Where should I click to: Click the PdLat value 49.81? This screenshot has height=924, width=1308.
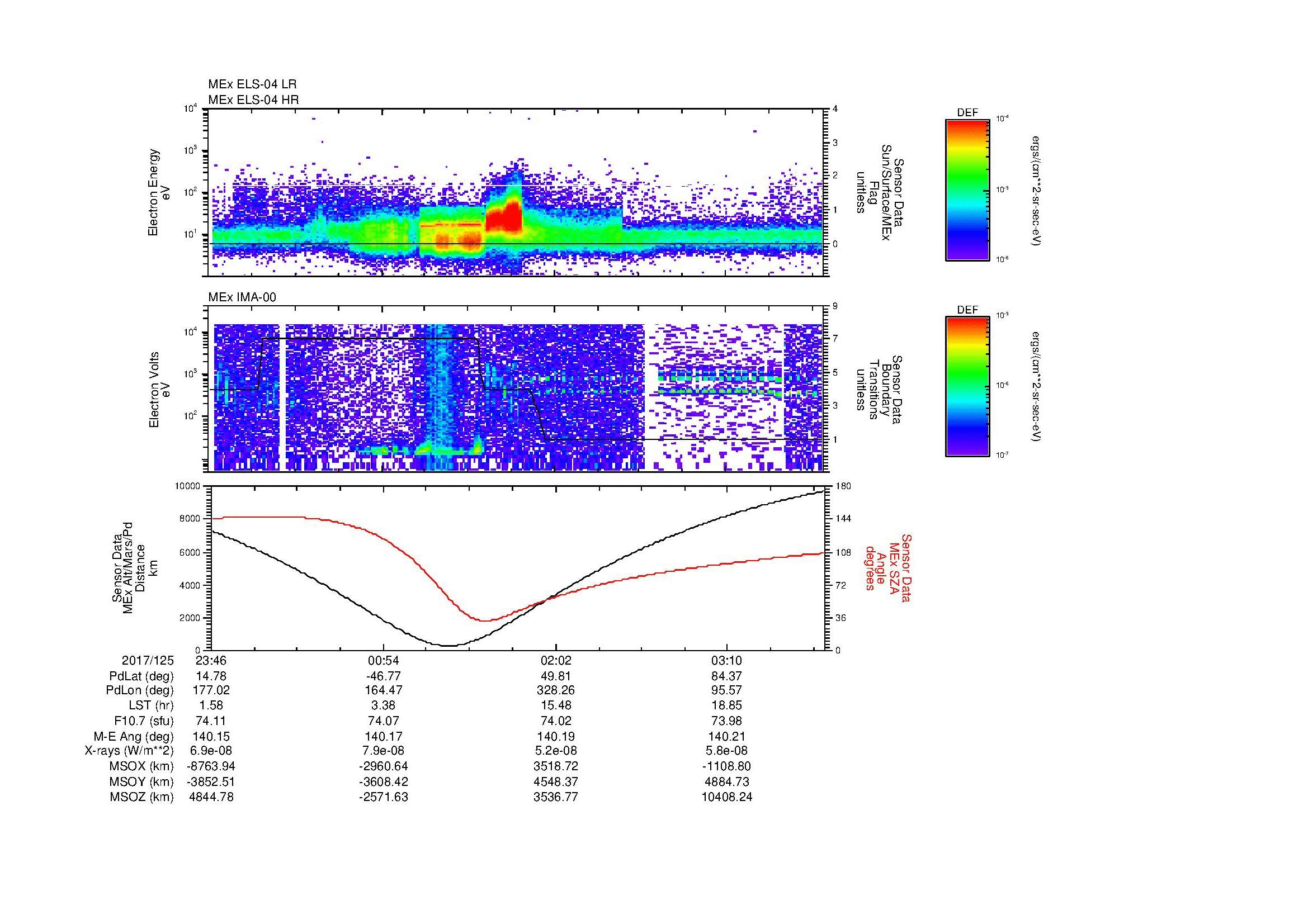click(556, 676)
